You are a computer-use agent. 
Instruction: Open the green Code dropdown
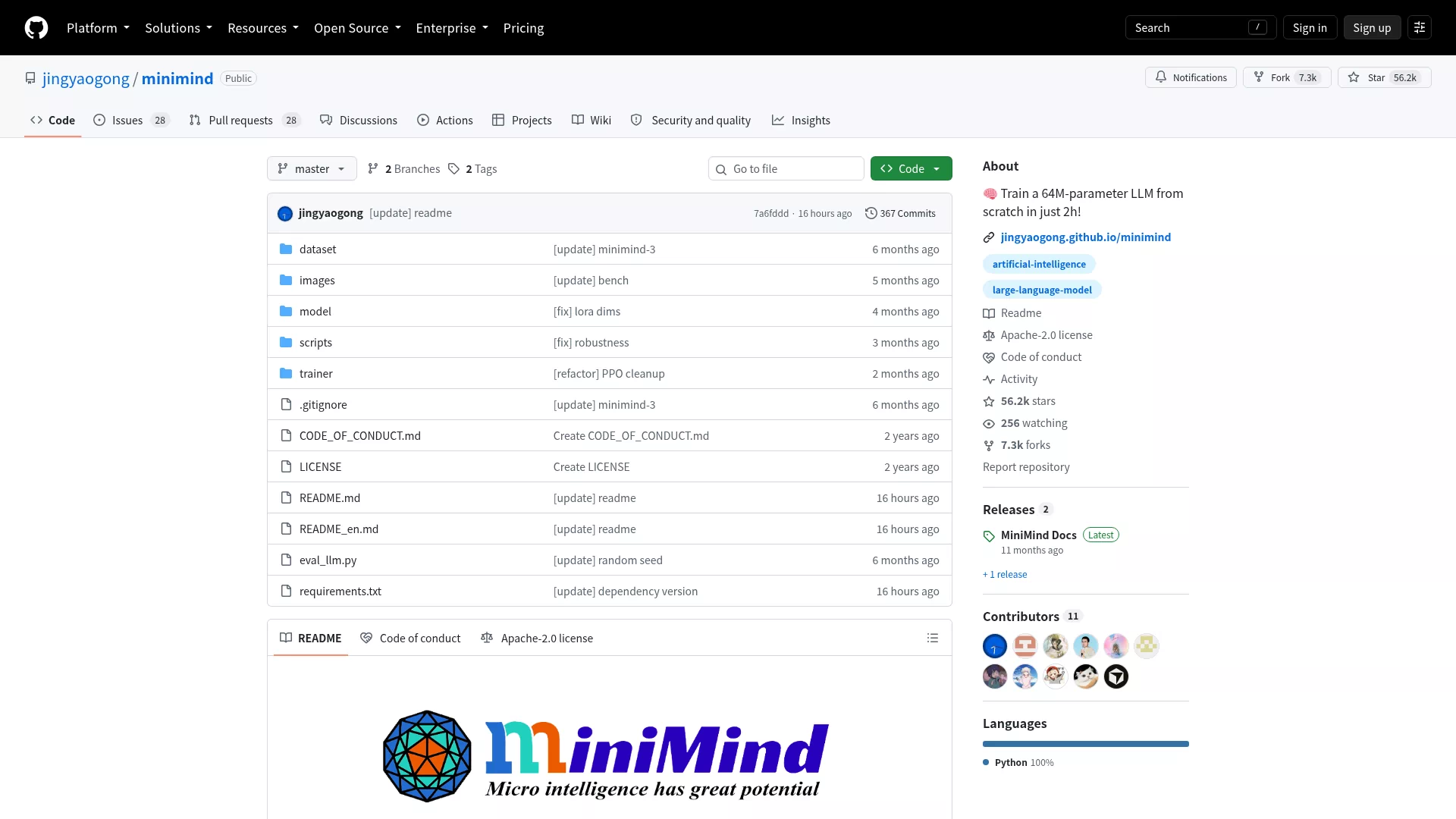[x=911, y=169]
